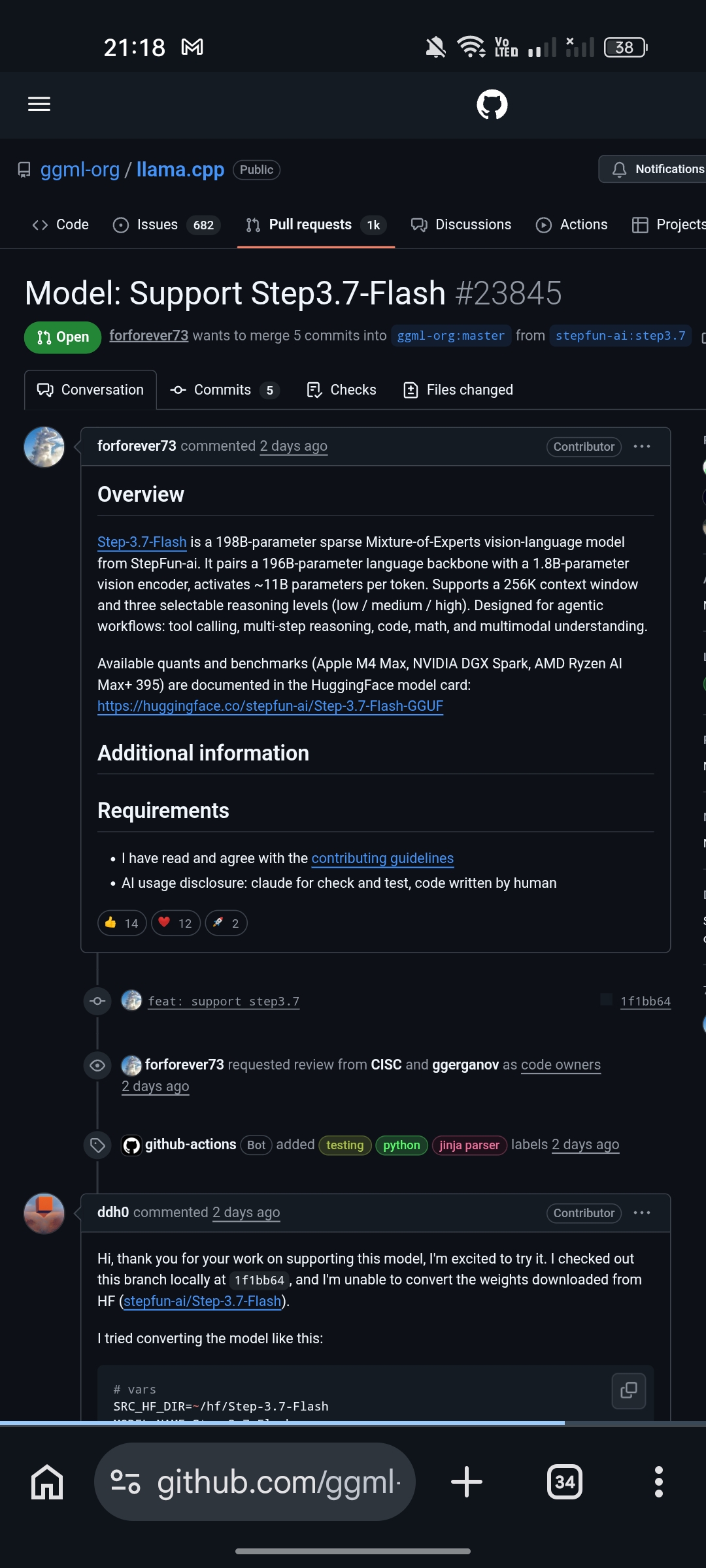Open the hamburger navigation menu
706x1568 pixels.
point(39,105)
